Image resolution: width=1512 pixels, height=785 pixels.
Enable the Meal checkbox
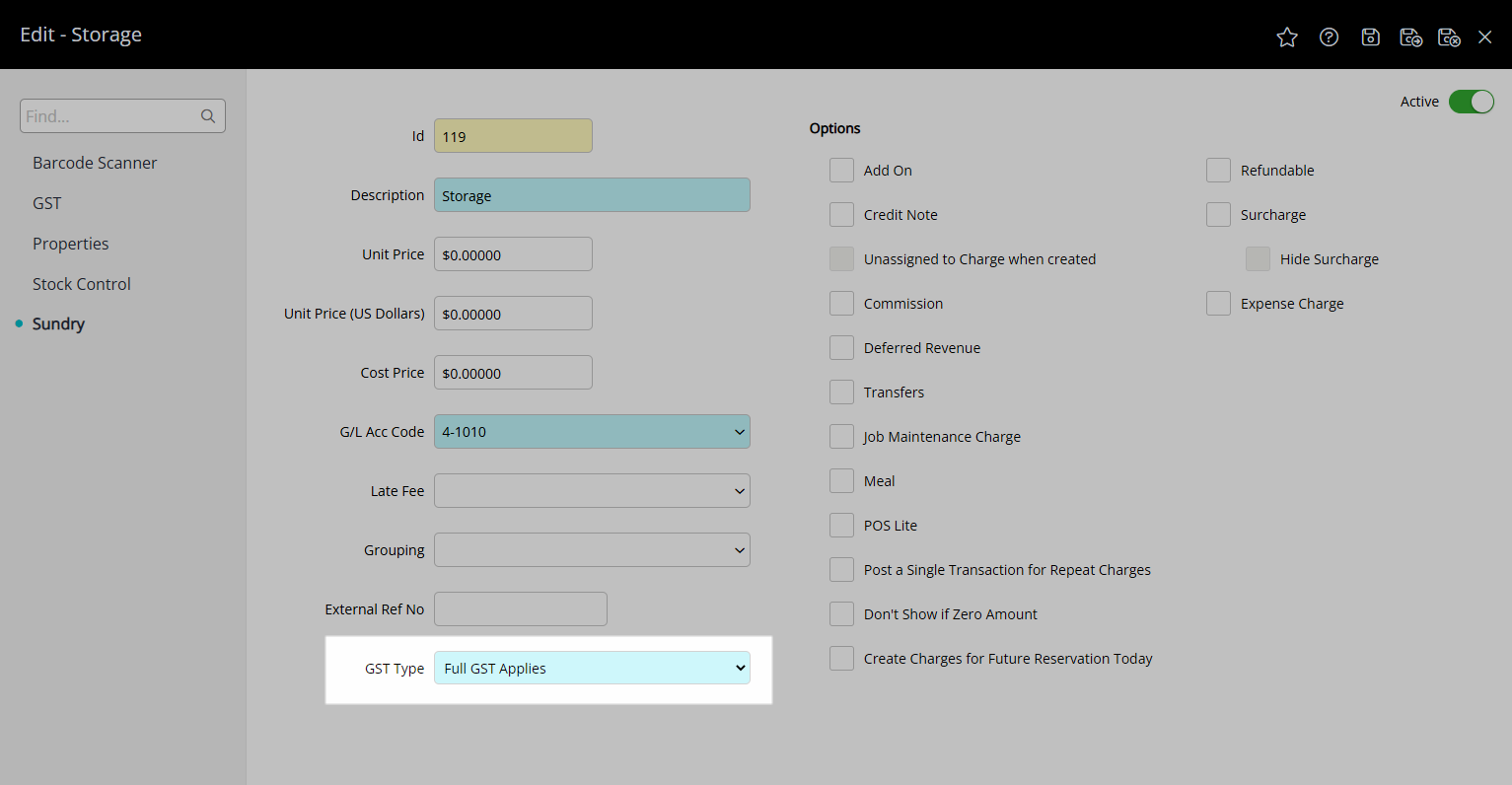coord(841,481)
